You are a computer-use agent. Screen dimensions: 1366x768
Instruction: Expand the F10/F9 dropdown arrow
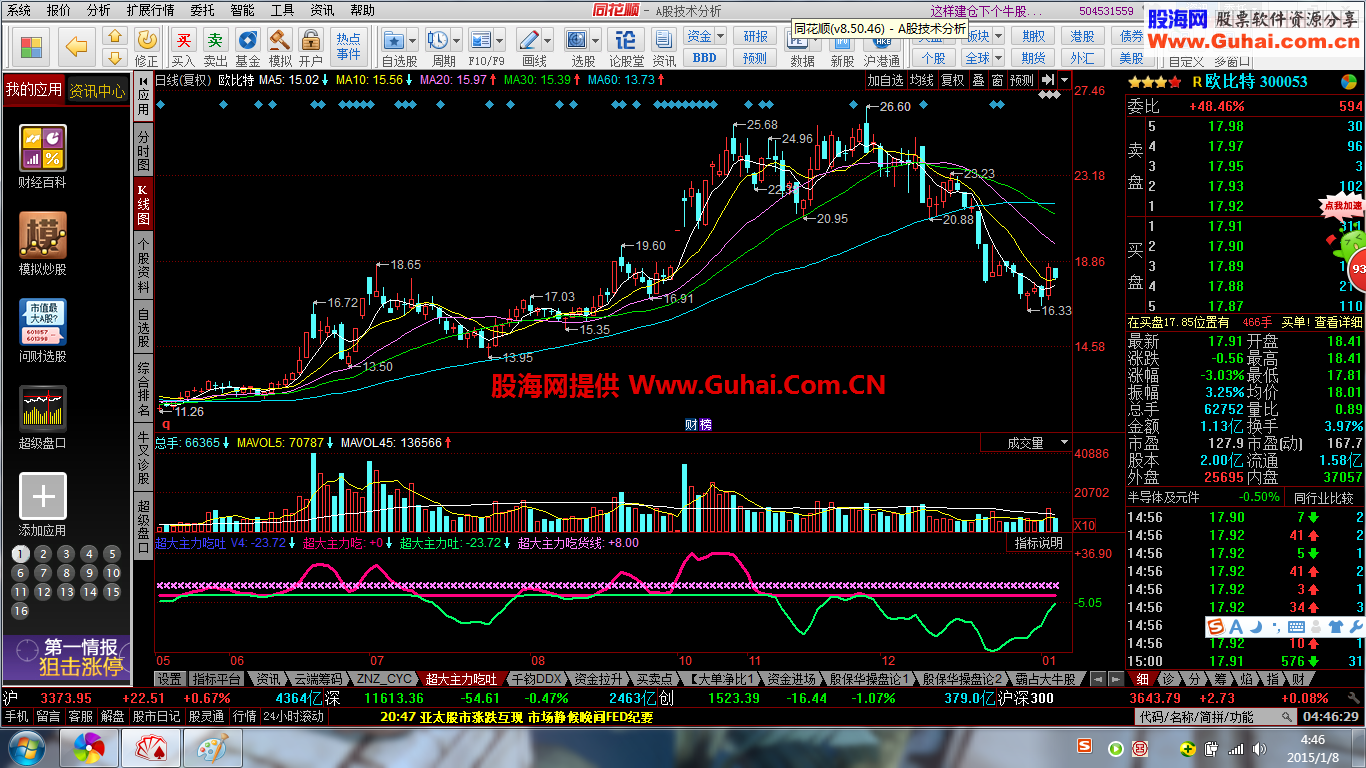pos(498,41)
